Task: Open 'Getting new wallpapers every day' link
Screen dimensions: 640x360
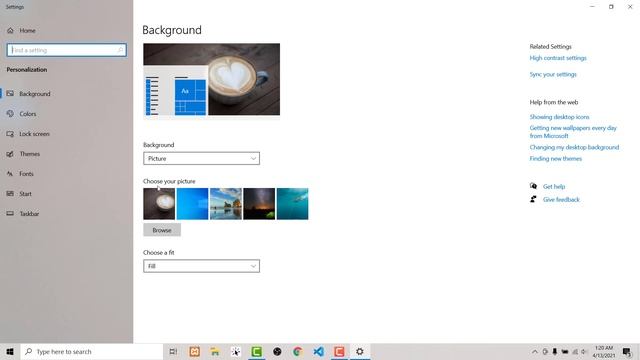Action: click(573, 132)
